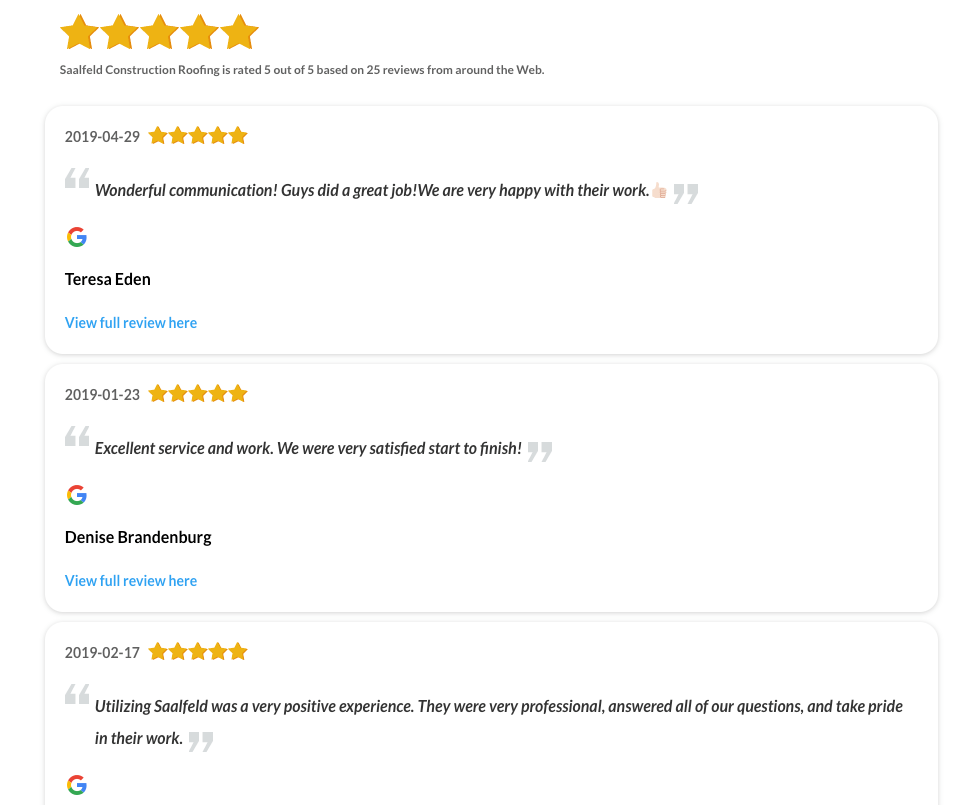
Task: Click the large overall five-star rating
Action: point(160,32)
